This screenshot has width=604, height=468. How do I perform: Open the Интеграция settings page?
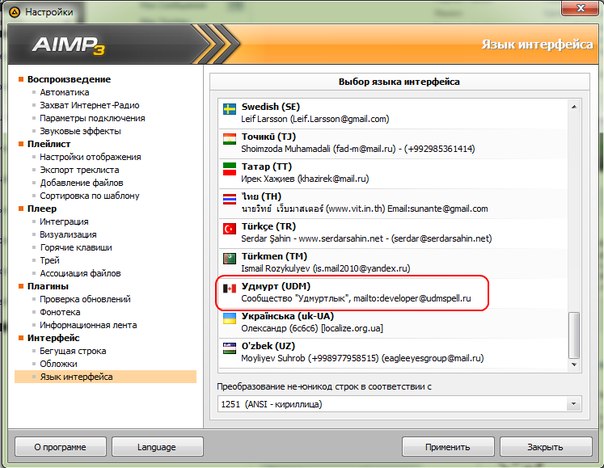pyautogui.click(x=64, y=222)
